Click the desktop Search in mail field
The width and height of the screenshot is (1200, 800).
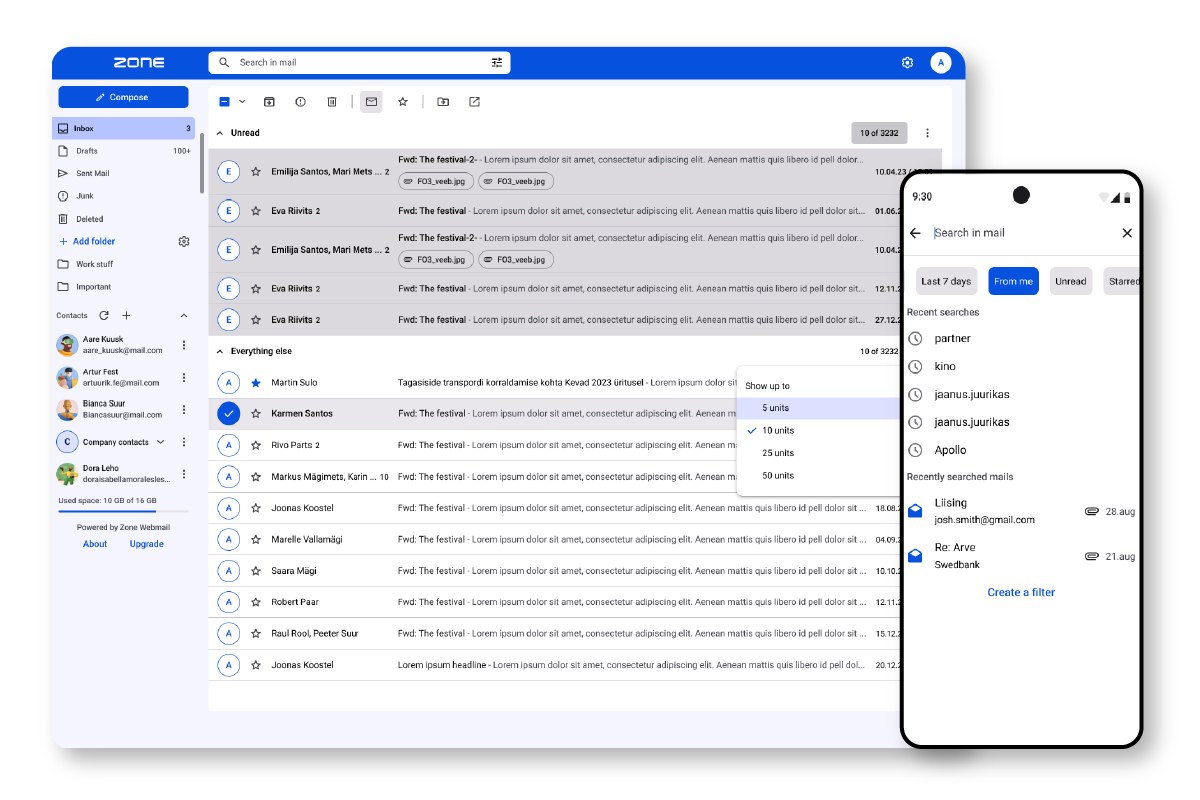click(360, 63)
